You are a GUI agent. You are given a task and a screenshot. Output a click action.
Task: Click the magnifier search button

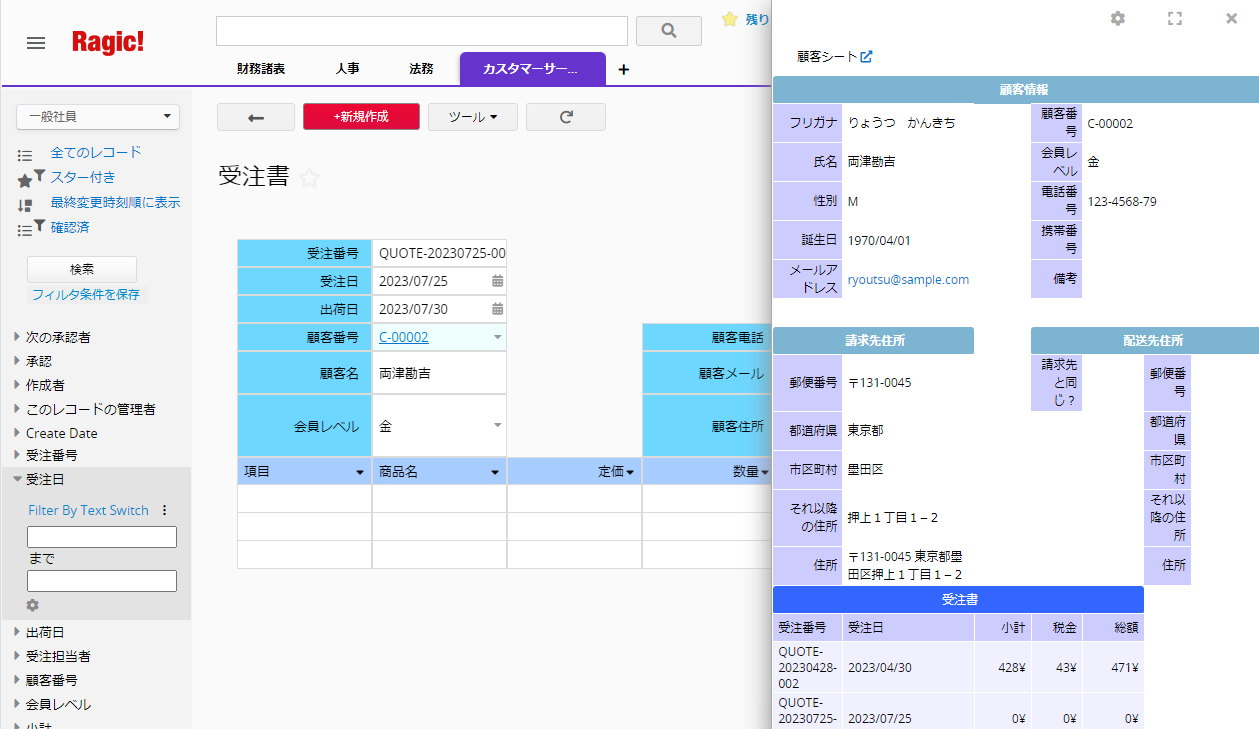pos(668,31)
